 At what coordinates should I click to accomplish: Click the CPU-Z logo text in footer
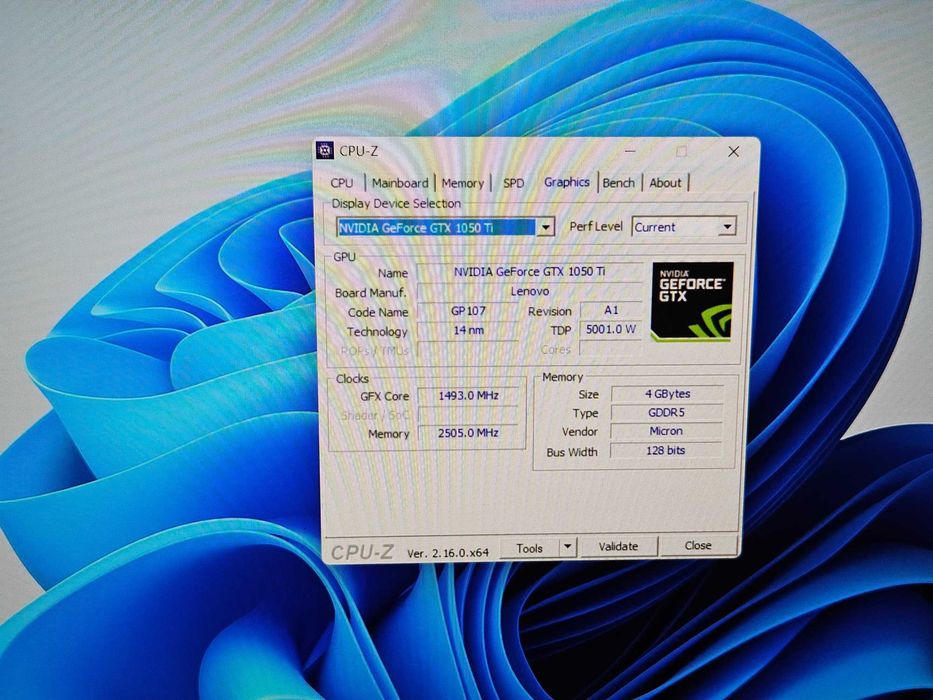(x=362, y=552)
